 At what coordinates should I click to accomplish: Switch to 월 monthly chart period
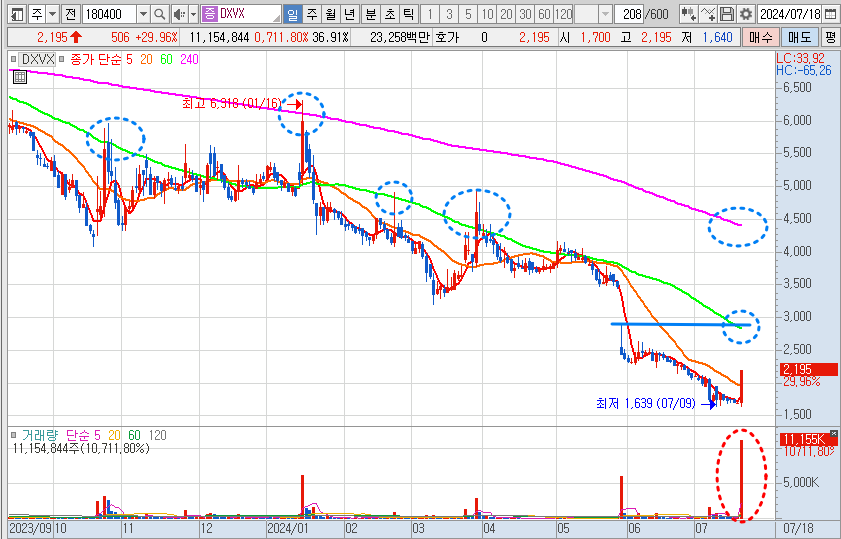coord(330,14)
